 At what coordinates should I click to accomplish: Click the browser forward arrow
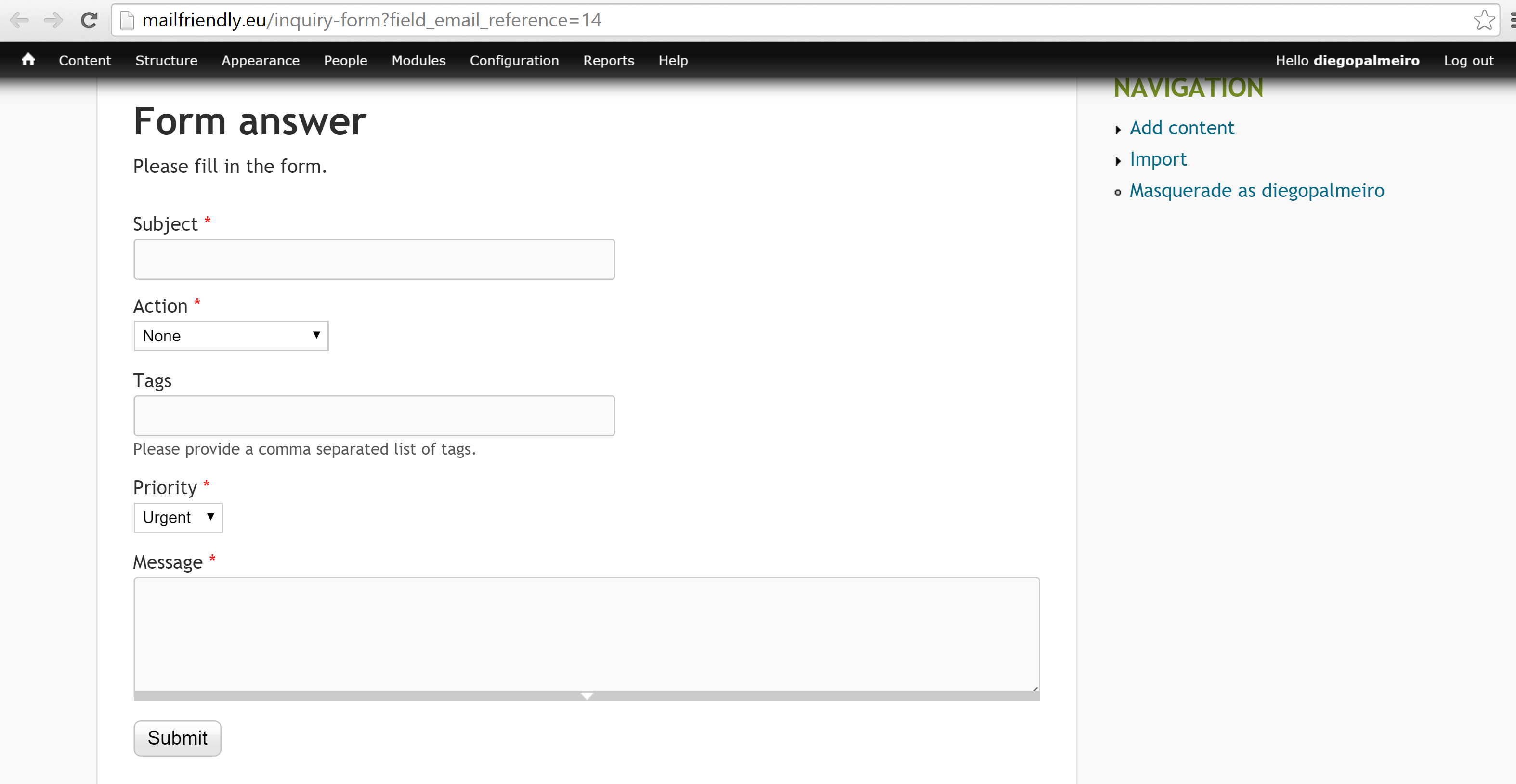(x=53, y=21)
